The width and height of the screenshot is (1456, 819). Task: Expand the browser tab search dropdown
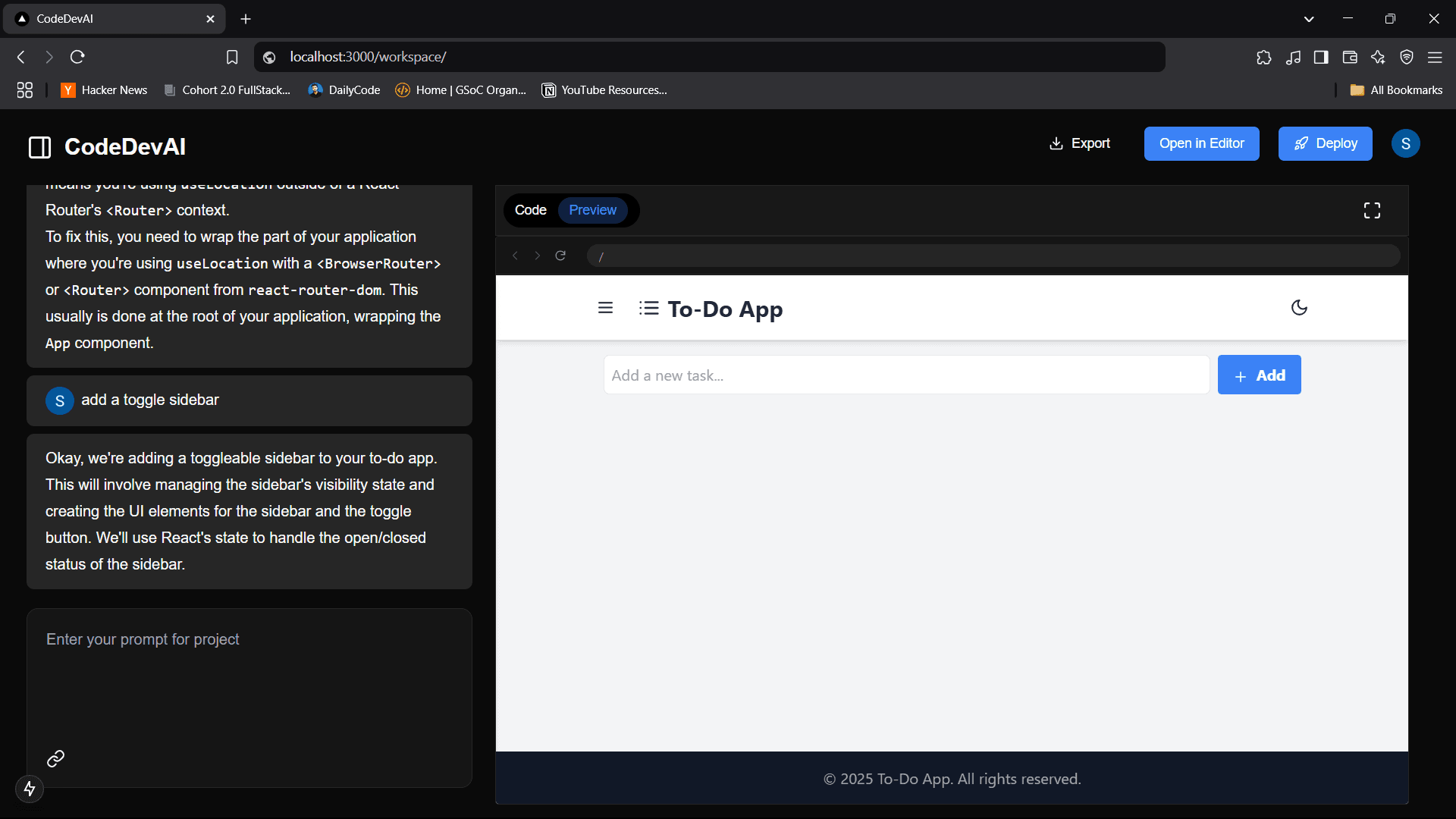point(1309,19)
